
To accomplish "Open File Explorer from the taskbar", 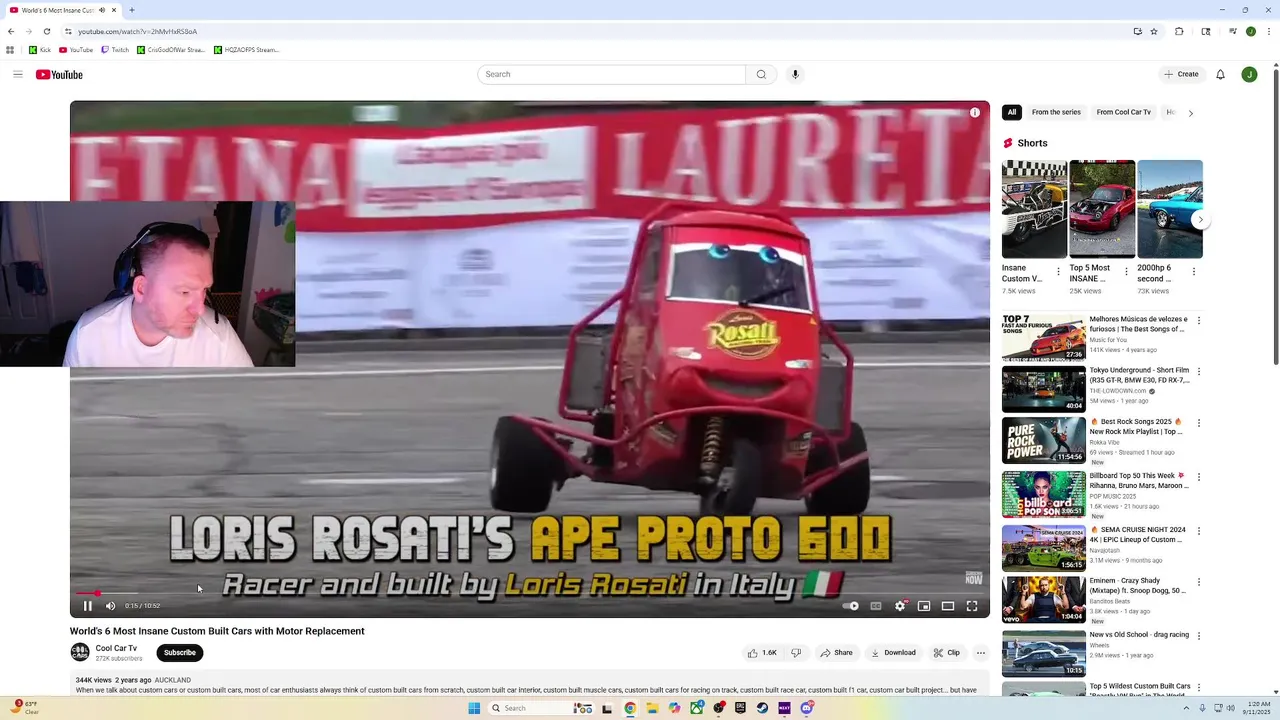I will [x=652, y=708].
